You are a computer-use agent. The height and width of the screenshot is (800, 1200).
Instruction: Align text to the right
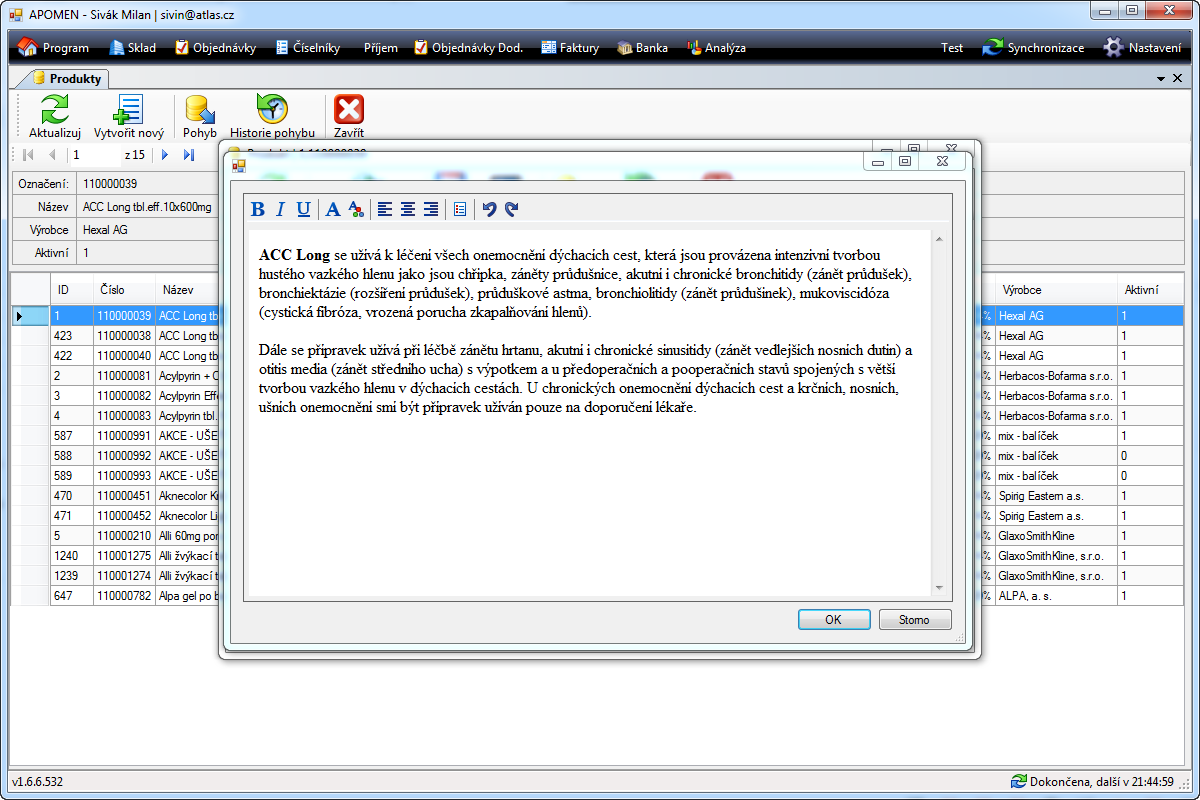(430, 209)
